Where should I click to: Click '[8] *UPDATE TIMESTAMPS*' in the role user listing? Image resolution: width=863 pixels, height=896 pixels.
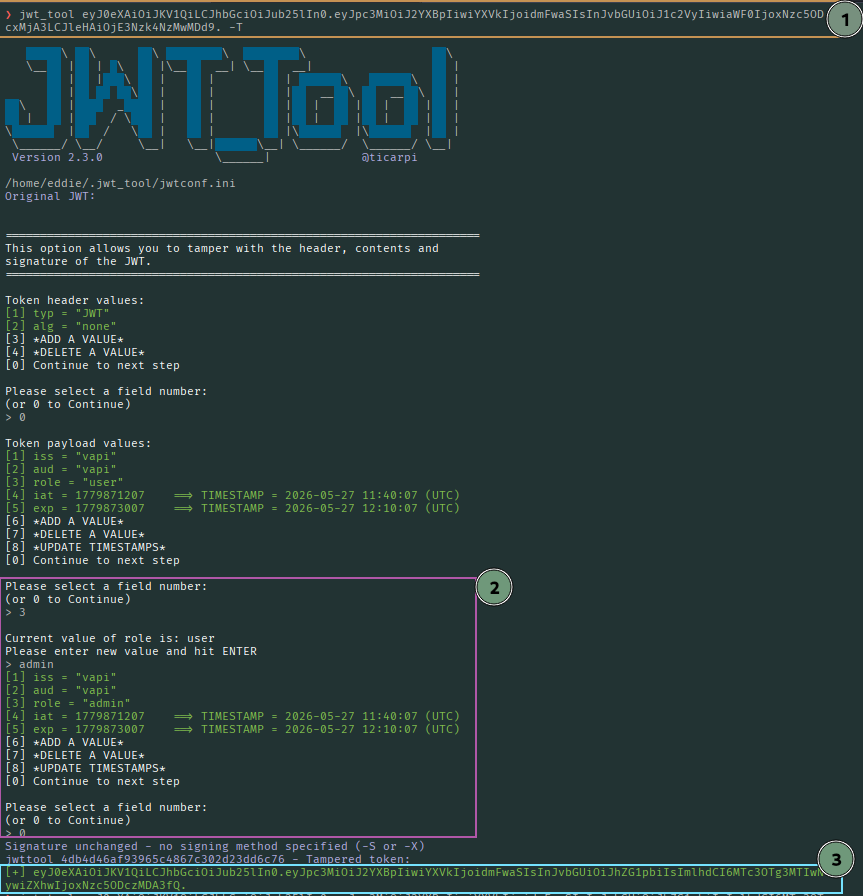(x=85, y=547)
